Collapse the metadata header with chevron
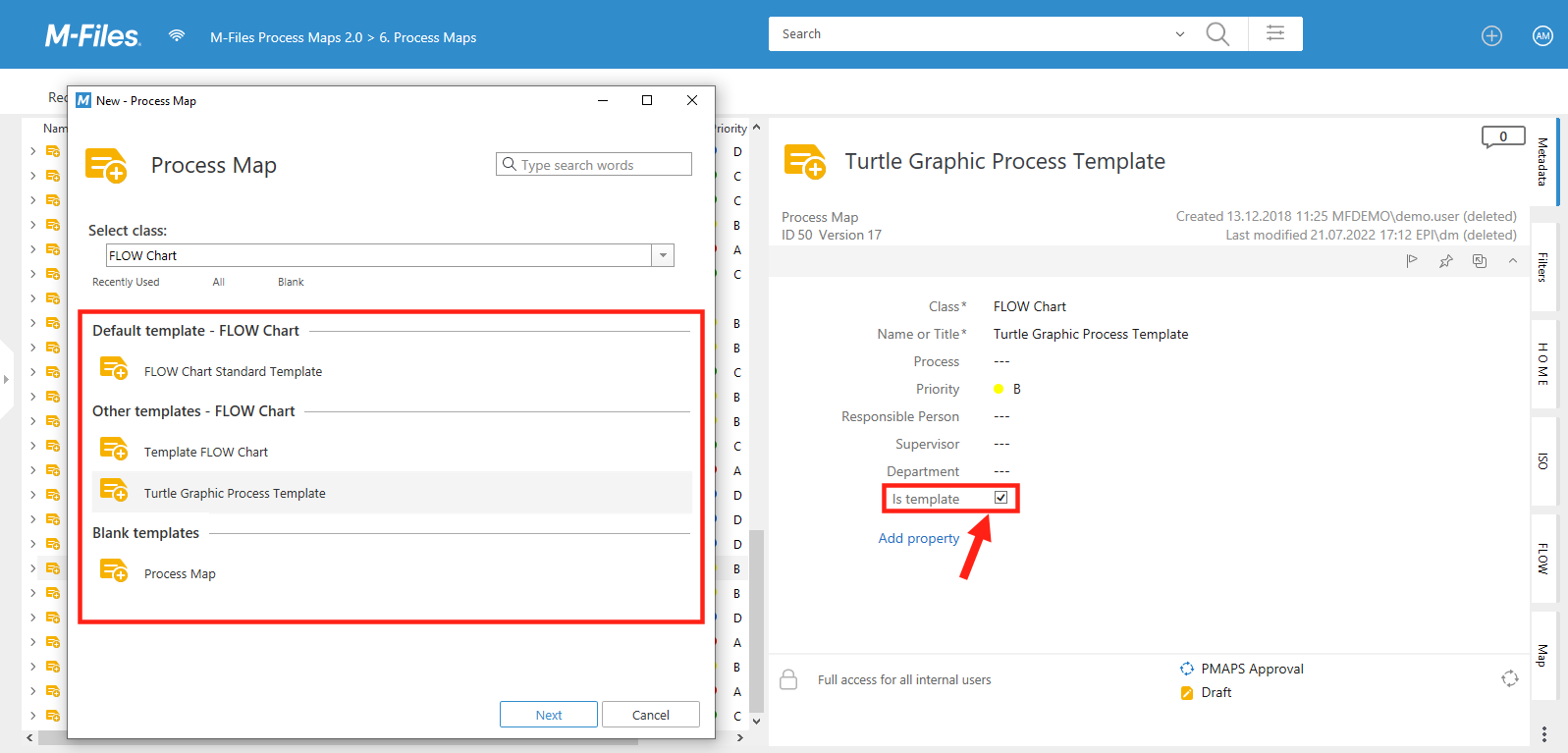This screenshot has height=753, width=1568. (1513, 261)
